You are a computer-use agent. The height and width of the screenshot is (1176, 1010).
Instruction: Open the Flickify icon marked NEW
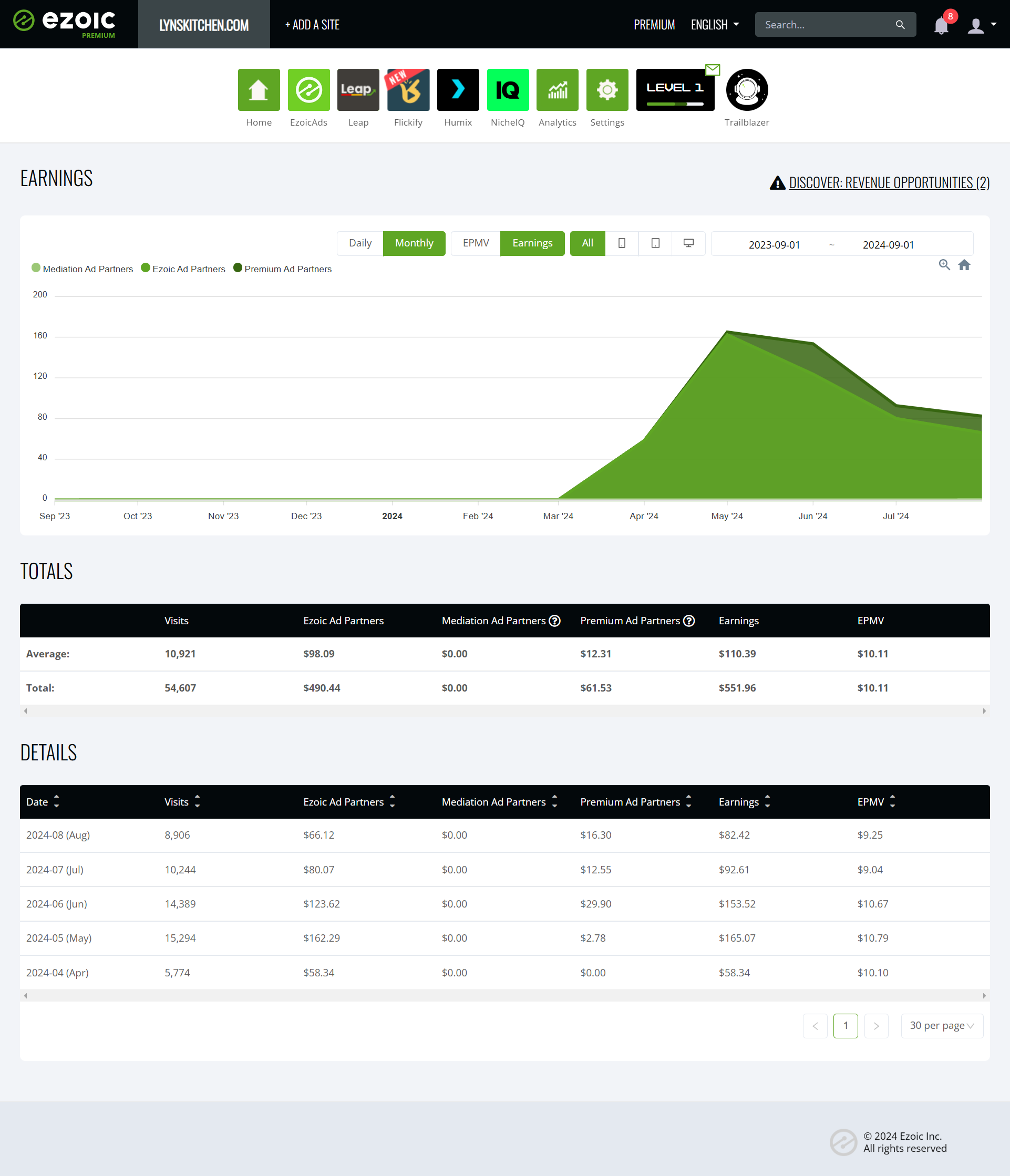pyautogui.click(x=408, y=90)
